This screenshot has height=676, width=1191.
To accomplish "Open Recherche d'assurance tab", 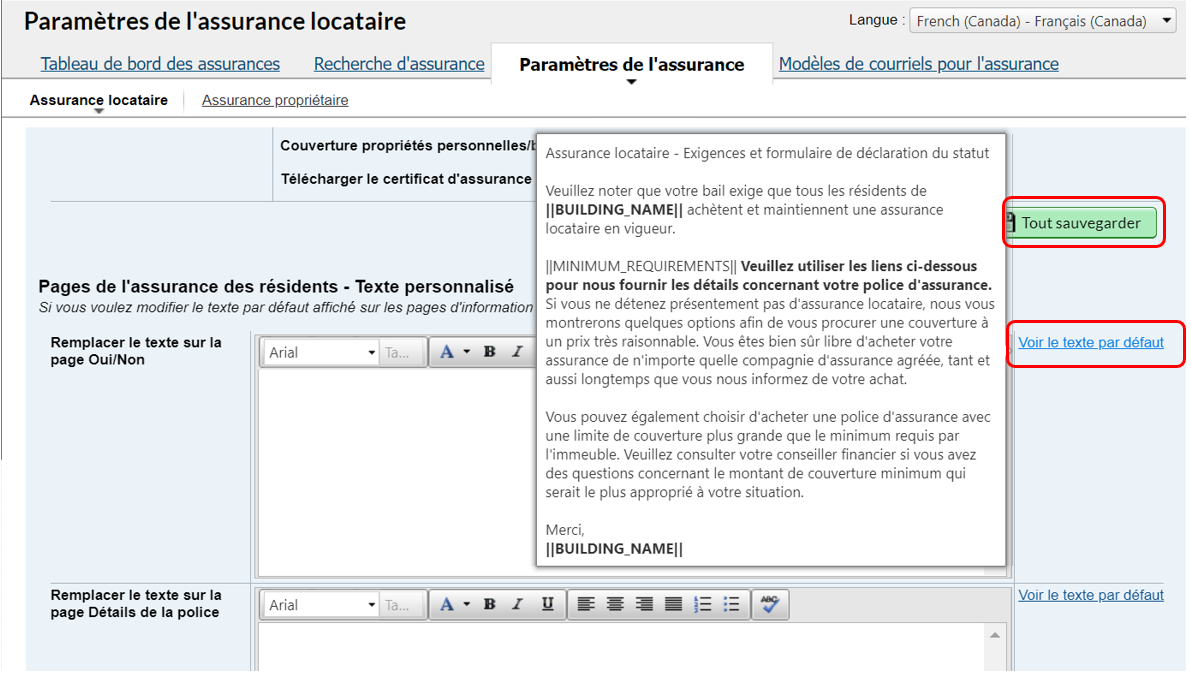I will [399, 64].
